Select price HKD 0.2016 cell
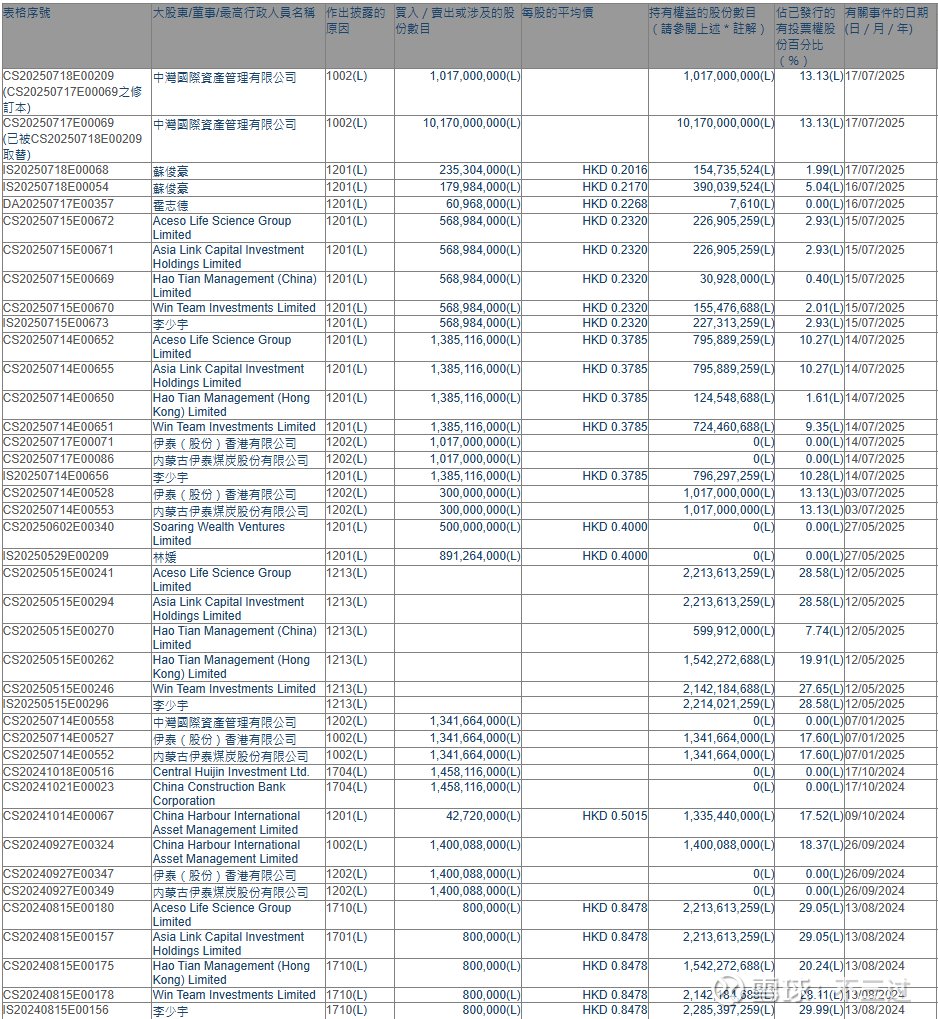This screenshot has height=1019, width=938. [615, 170]
